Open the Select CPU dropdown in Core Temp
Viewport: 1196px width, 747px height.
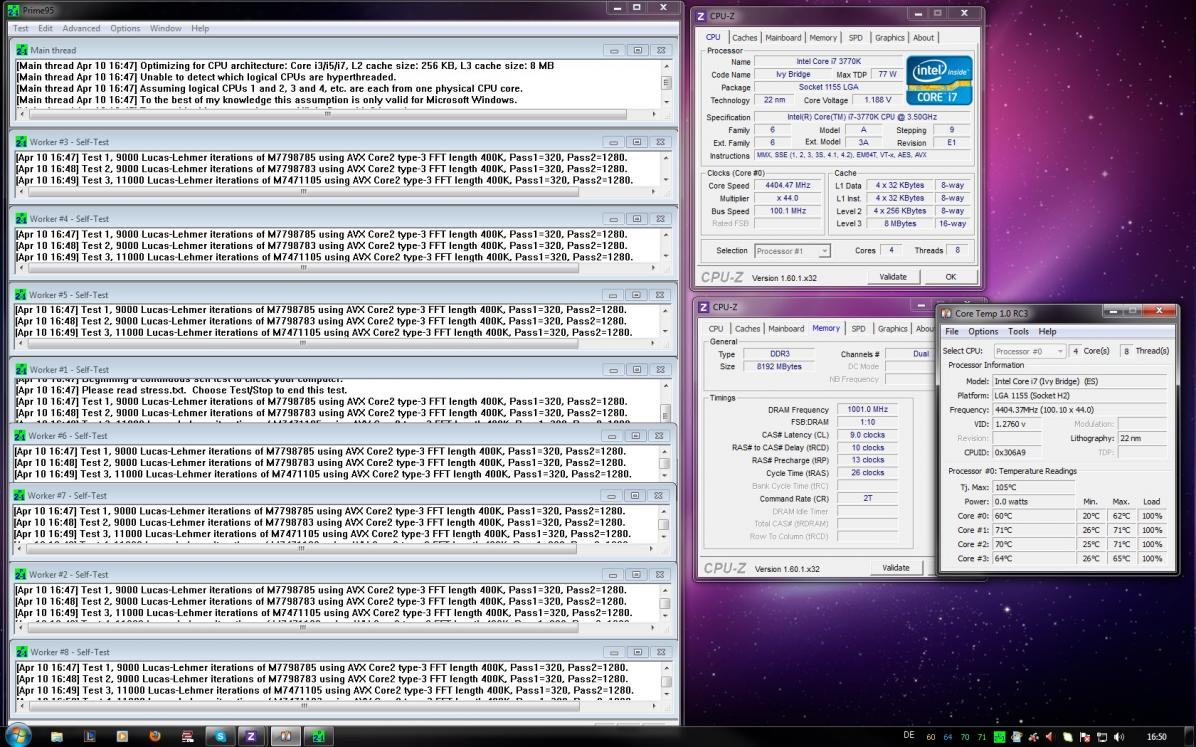tap(1029, 351)
